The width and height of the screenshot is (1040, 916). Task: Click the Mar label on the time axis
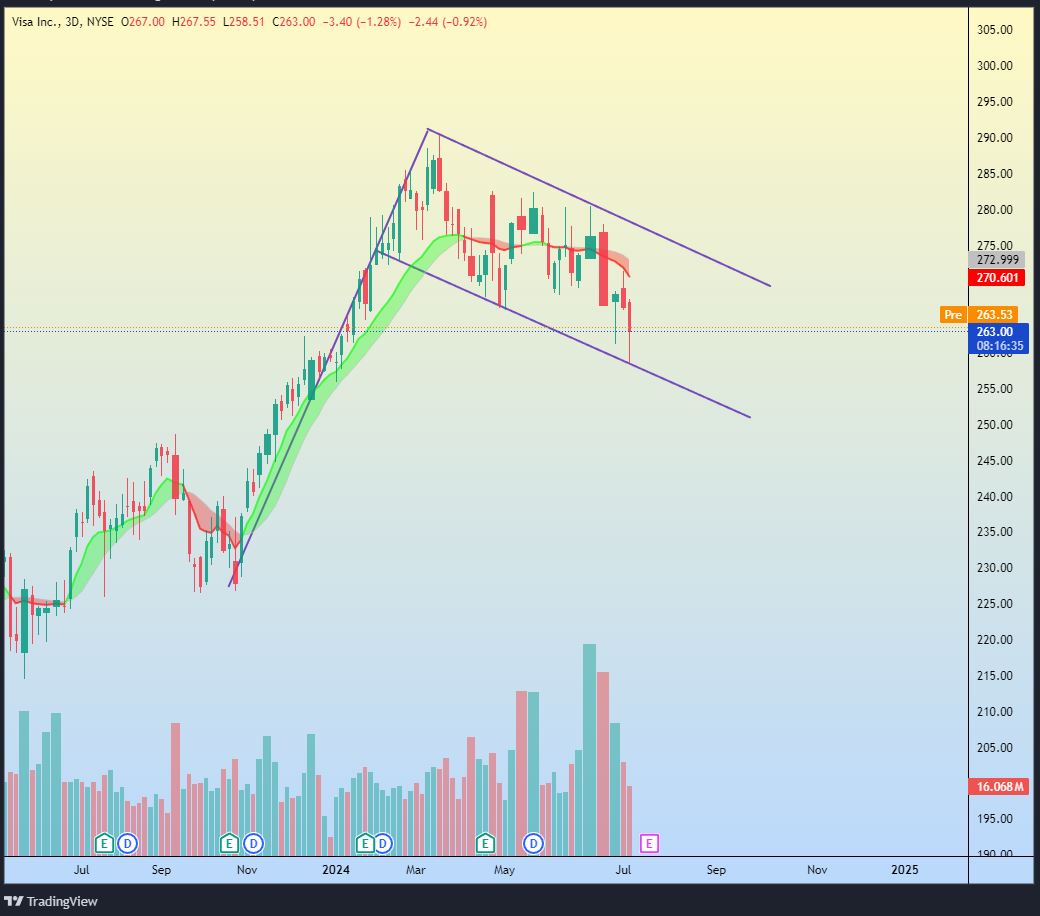(415, 870)
